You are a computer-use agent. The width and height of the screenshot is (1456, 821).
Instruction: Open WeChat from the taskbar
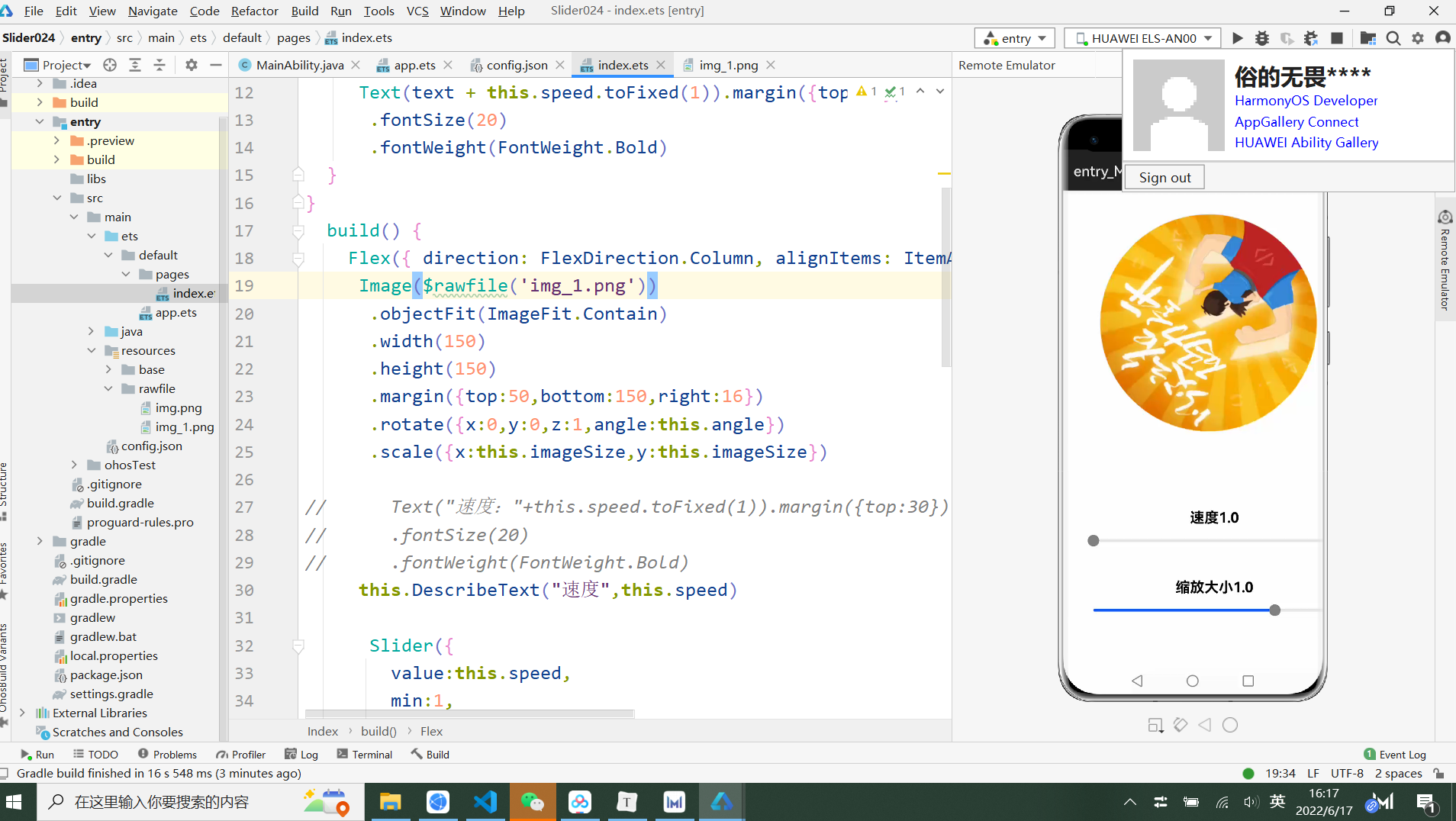point(532,802)
